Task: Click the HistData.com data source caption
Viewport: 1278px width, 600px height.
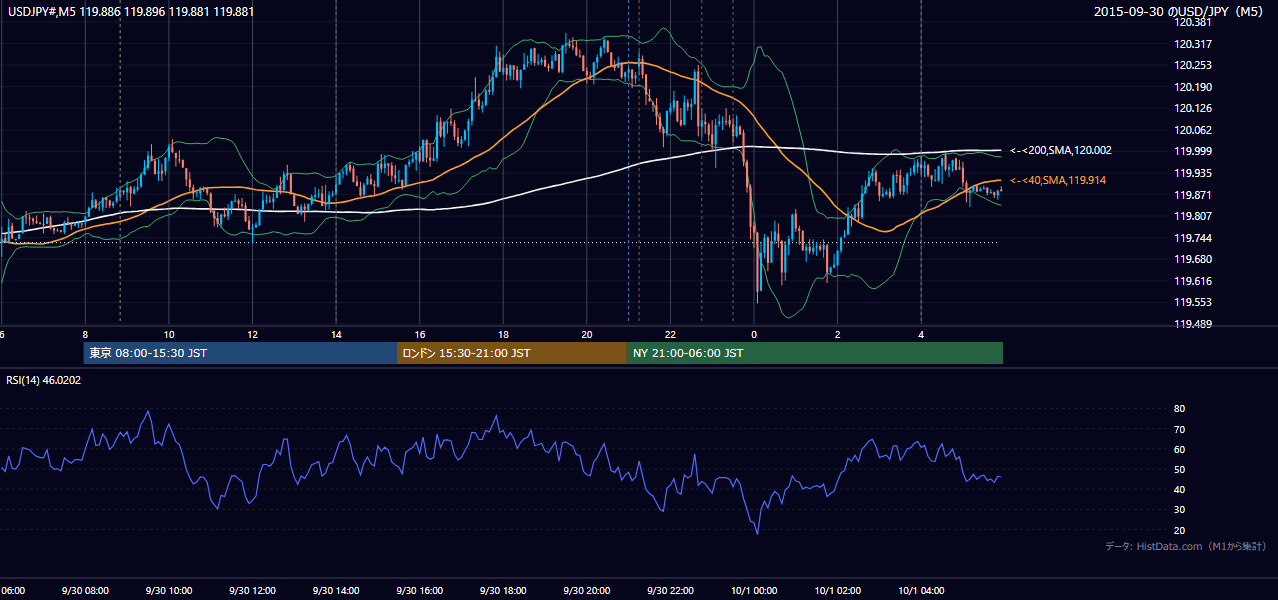Action: tap(1186, 546)
